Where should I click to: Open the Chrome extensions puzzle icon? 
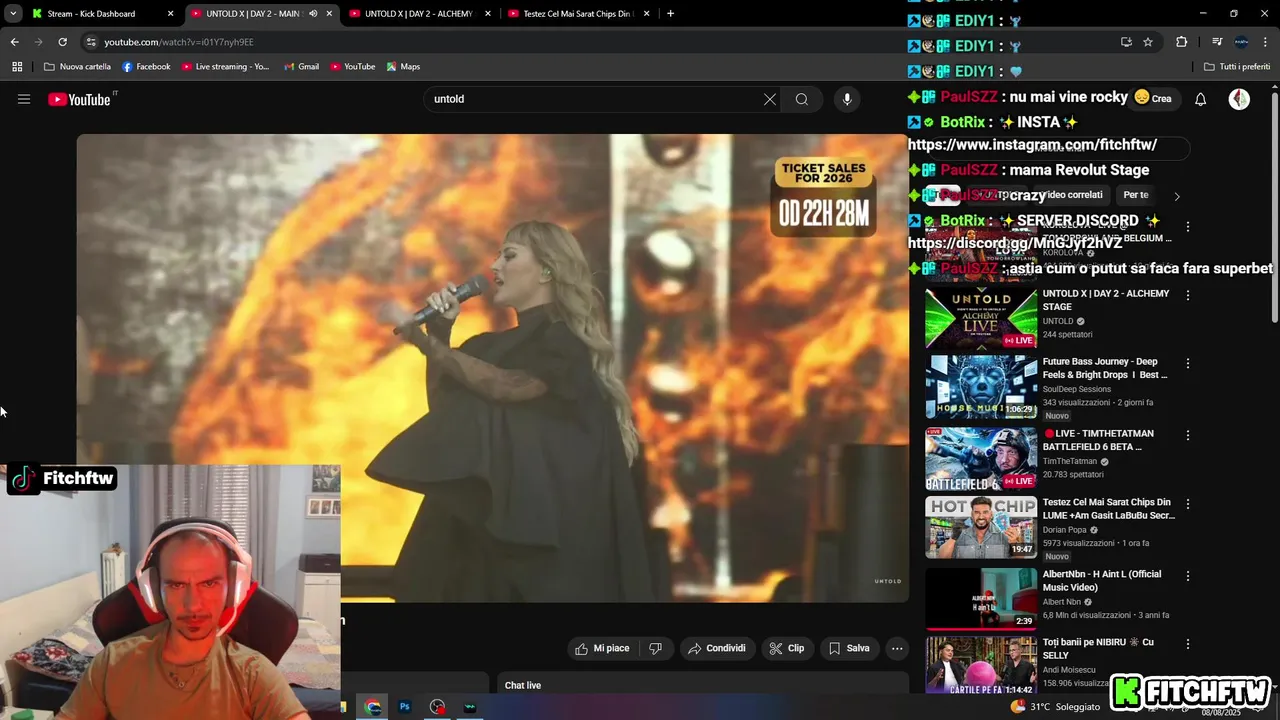[1182, 42]
